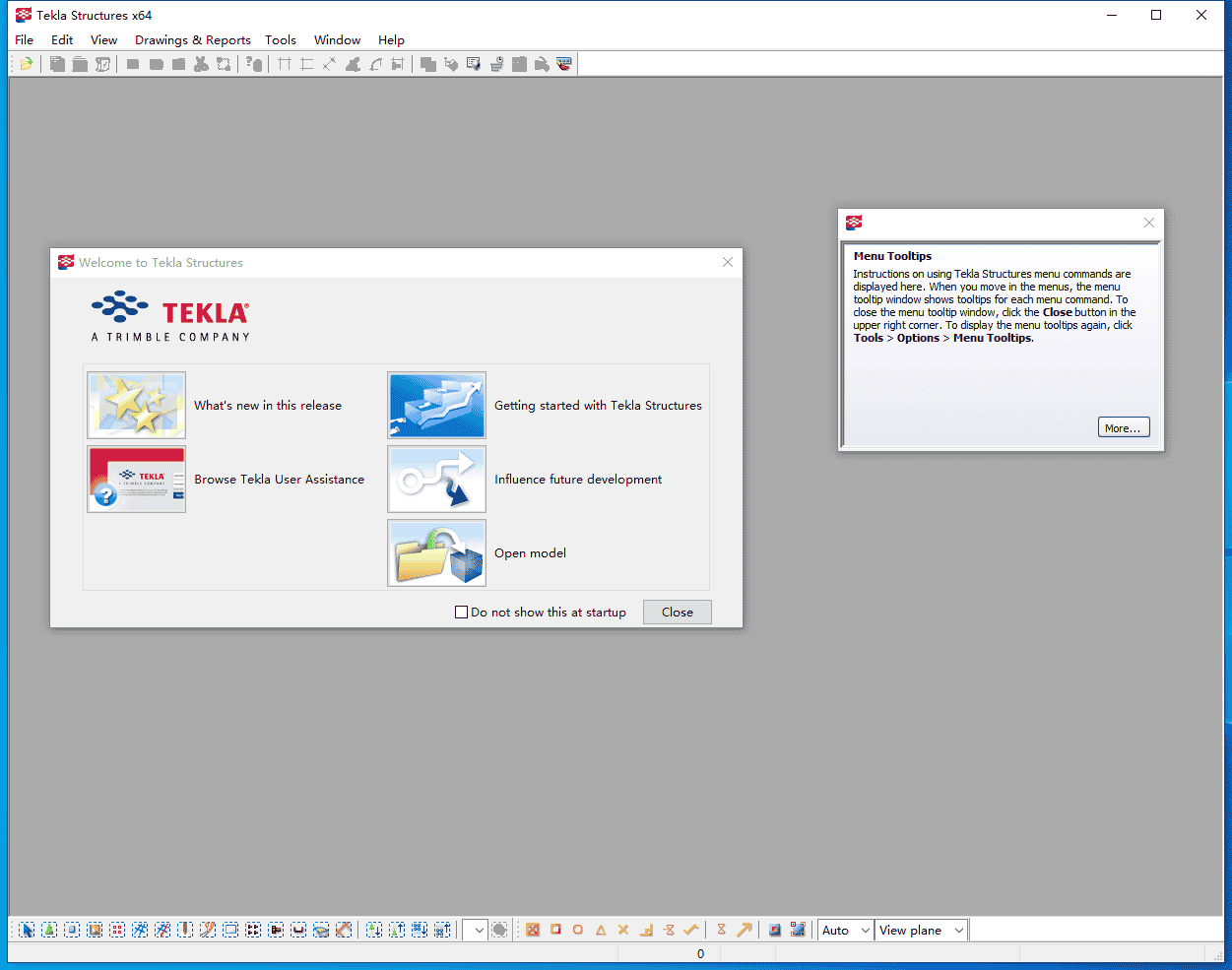Click the What's new in this release thumbnail

137,405
